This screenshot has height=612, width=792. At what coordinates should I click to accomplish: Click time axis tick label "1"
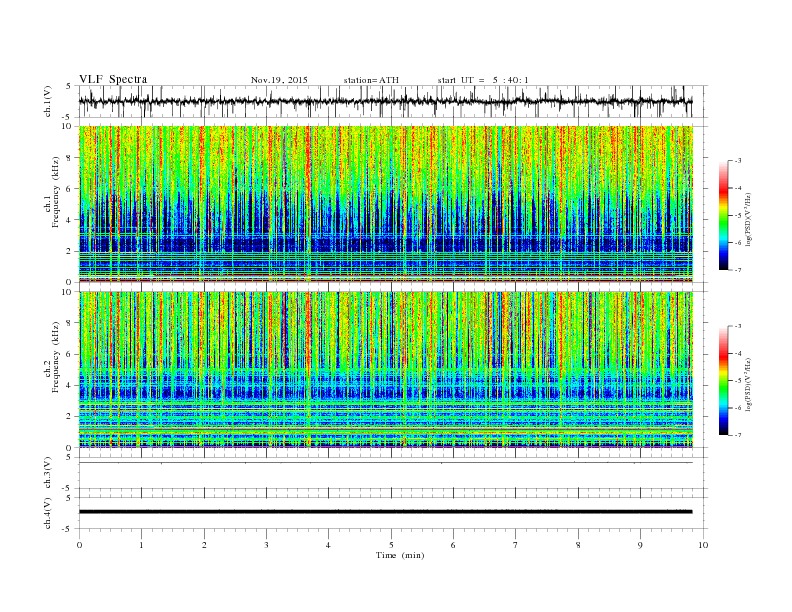[142, 545]
